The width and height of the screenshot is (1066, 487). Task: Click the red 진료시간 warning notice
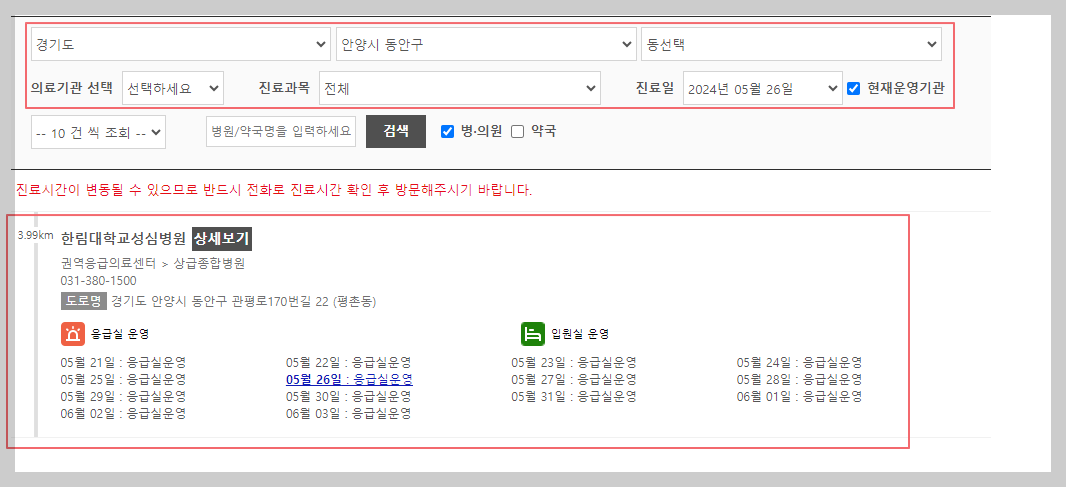pyautogui.click(x=274, y=190)
